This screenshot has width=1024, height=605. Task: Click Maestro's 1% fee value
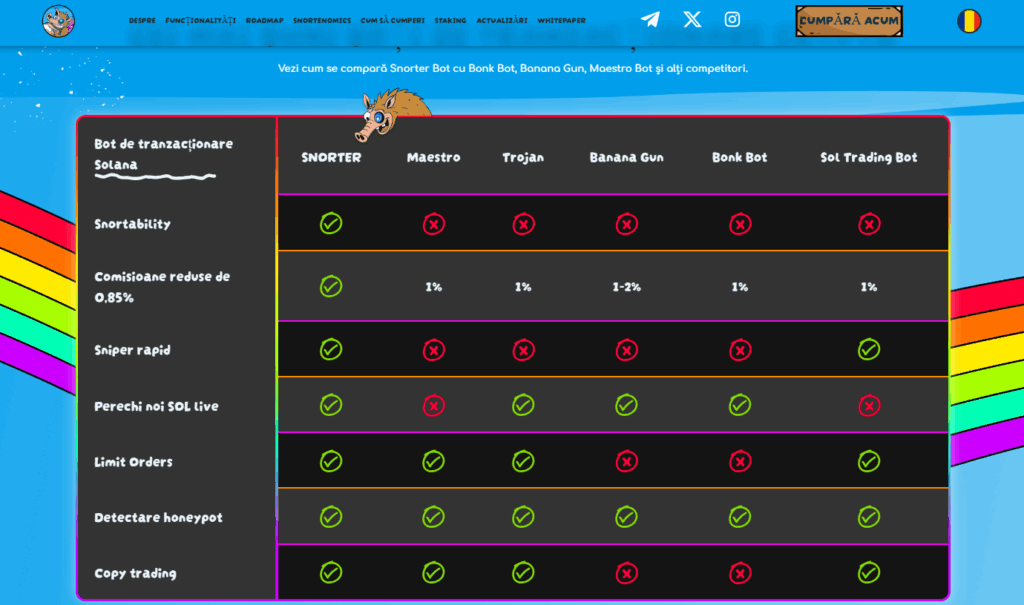pos(434,287)
